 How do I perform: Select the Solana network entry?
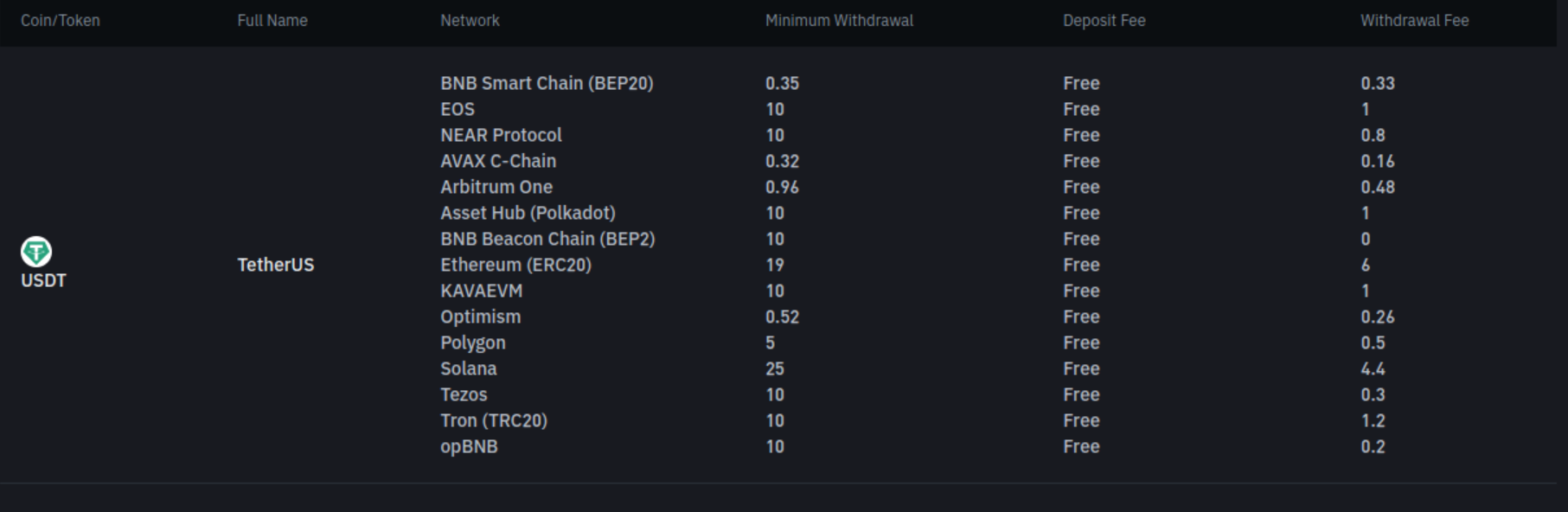click(469, 368)
